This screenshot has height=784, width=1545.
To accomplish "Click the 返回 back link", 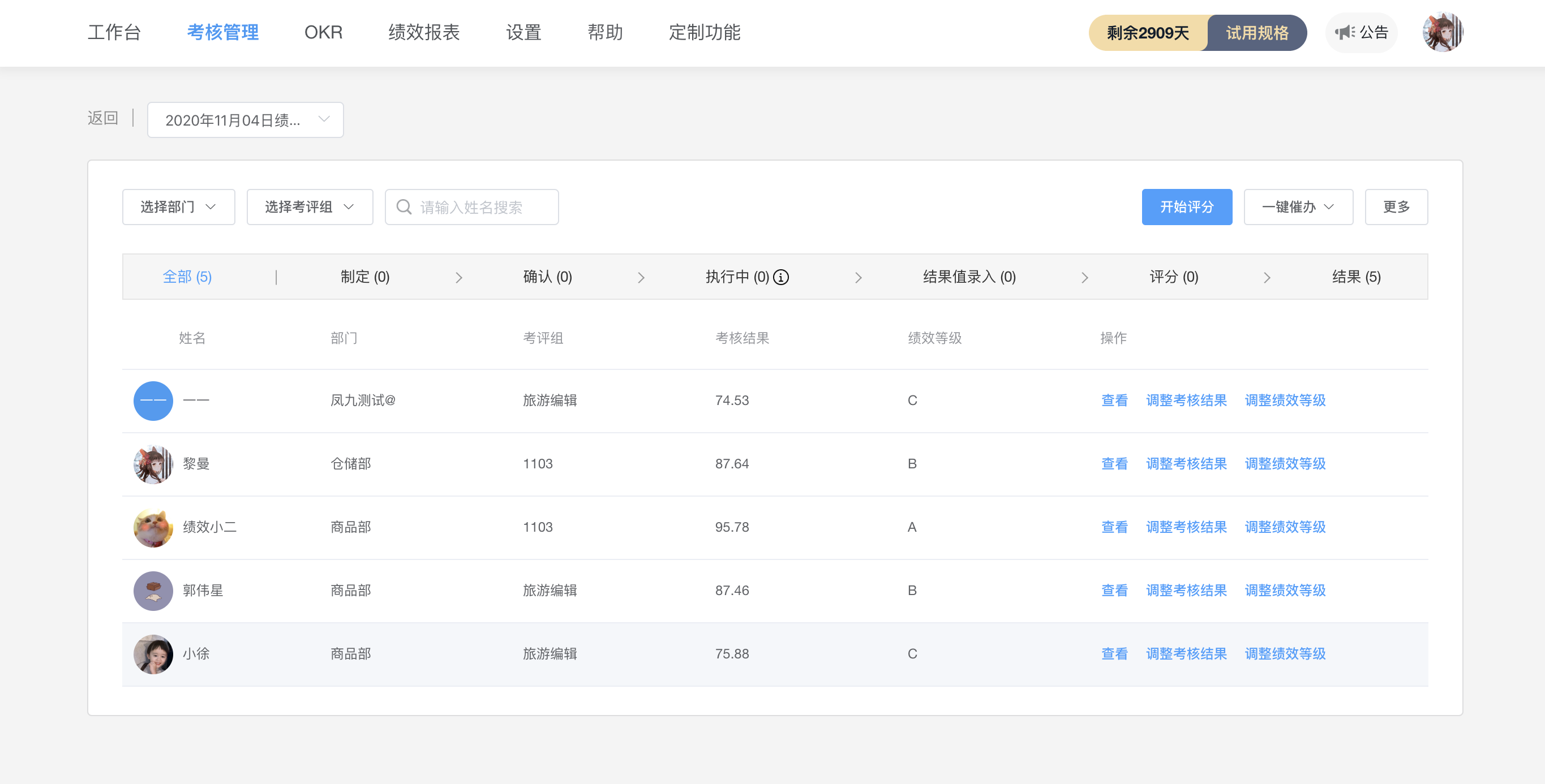I will [102, 118].
